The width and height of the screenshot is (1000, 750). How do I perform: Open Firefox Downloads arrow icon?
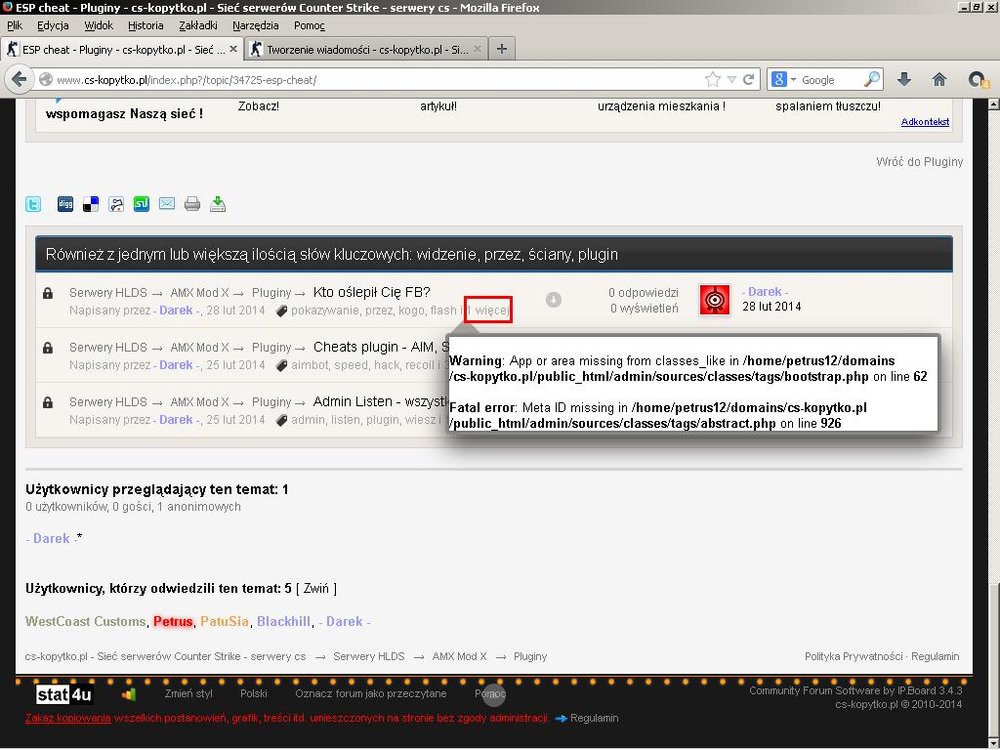coord(904,79)
